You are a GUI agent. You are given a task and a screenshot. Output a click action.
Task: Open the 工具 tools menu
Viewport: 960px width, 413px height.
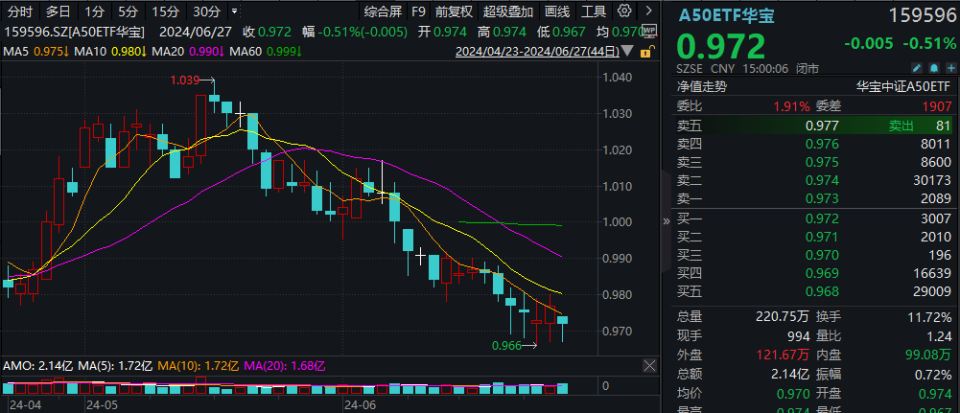(593, 11)
